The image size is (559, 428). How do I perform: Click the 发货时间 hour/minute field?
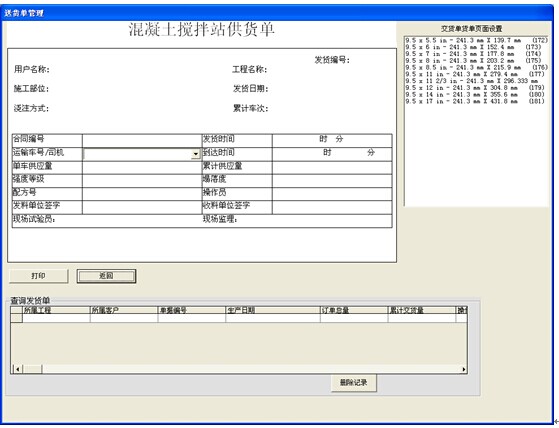point(332,140)
